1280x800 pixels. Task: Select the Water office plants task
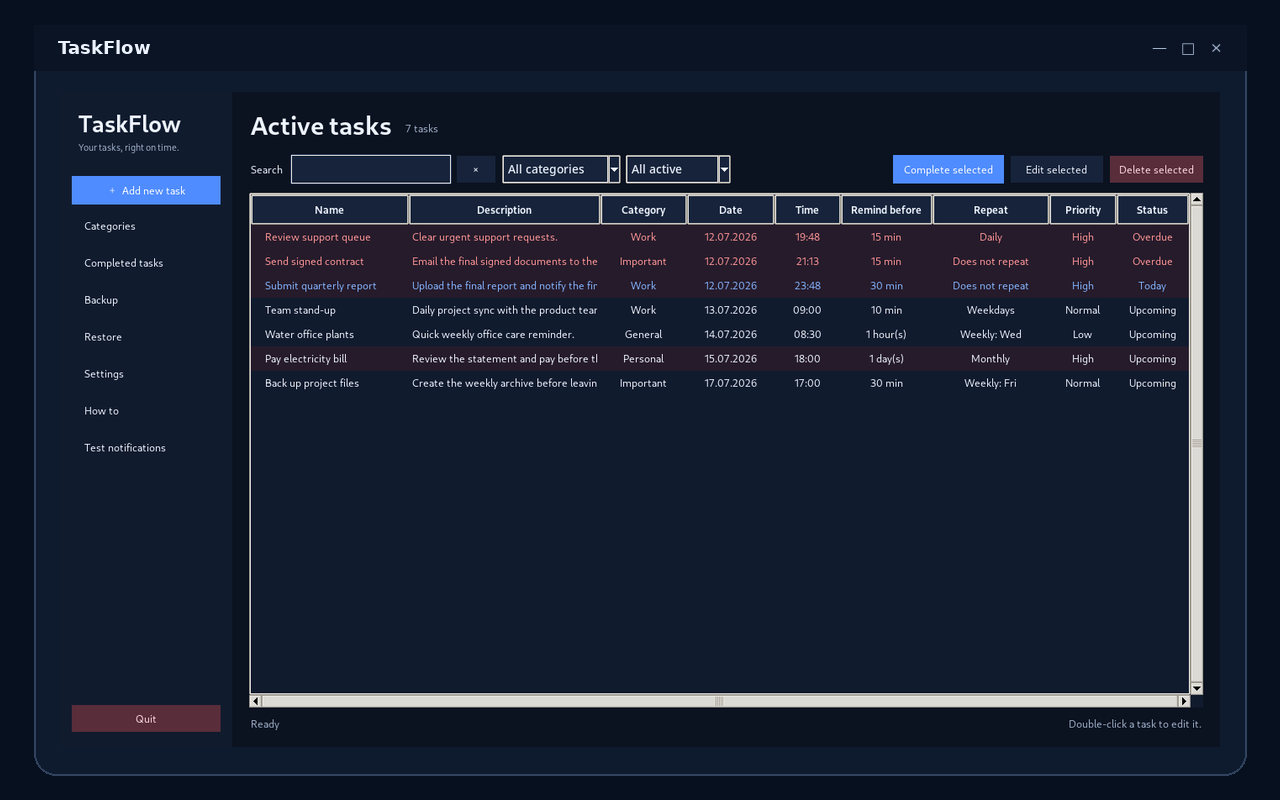[x=720, y=334]
